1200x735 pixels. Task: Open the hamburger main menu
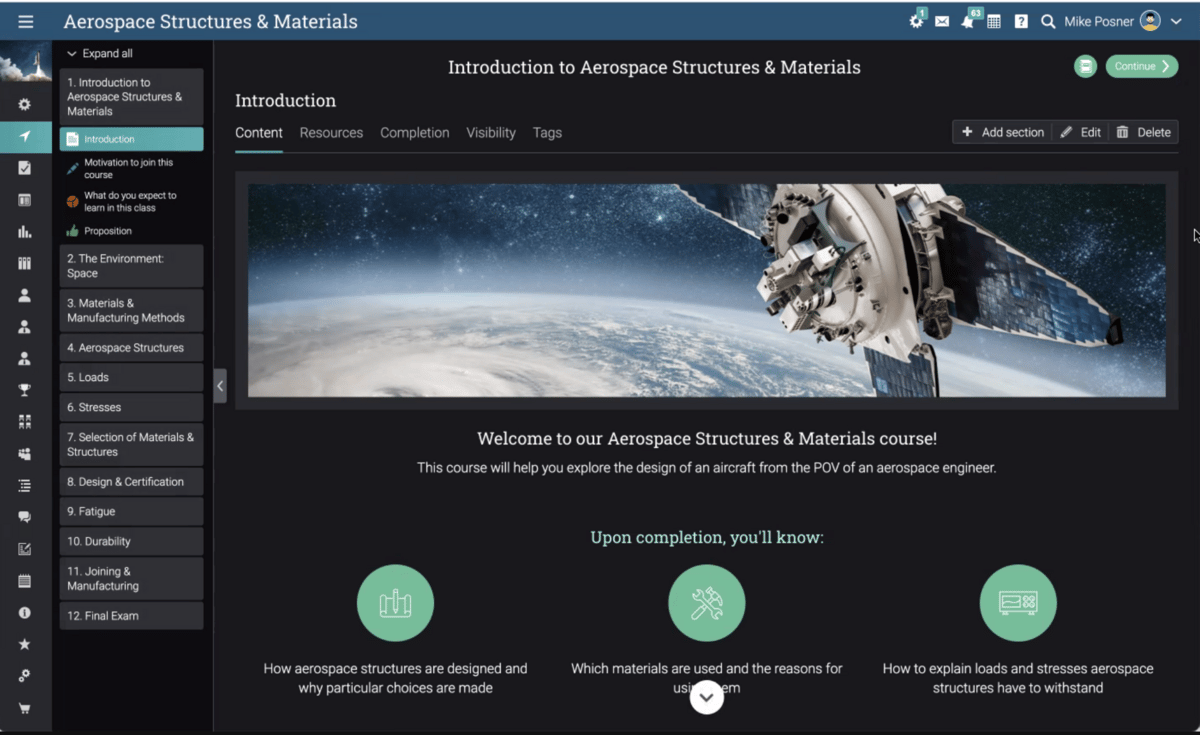tap(26, 21)
